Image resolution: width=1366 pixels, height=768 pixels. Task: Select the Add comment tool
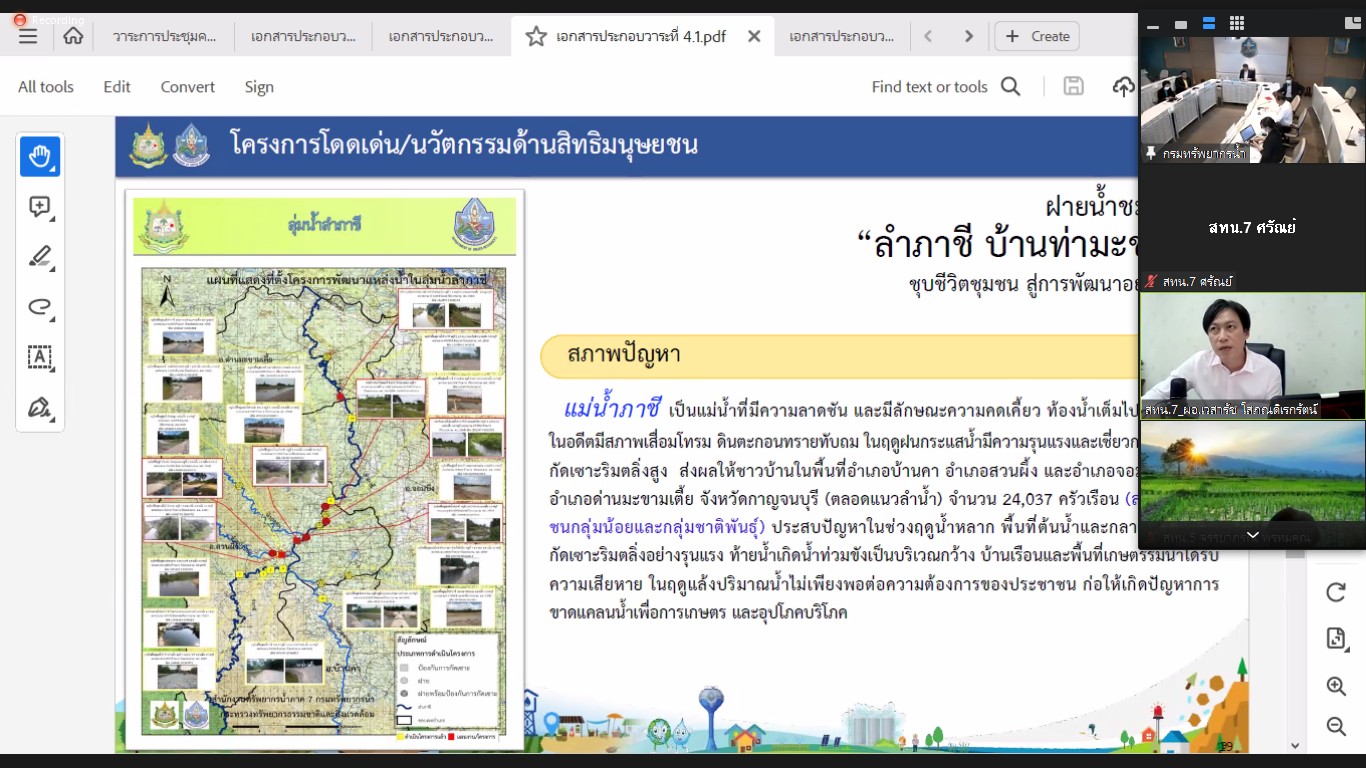click(40, 207)
